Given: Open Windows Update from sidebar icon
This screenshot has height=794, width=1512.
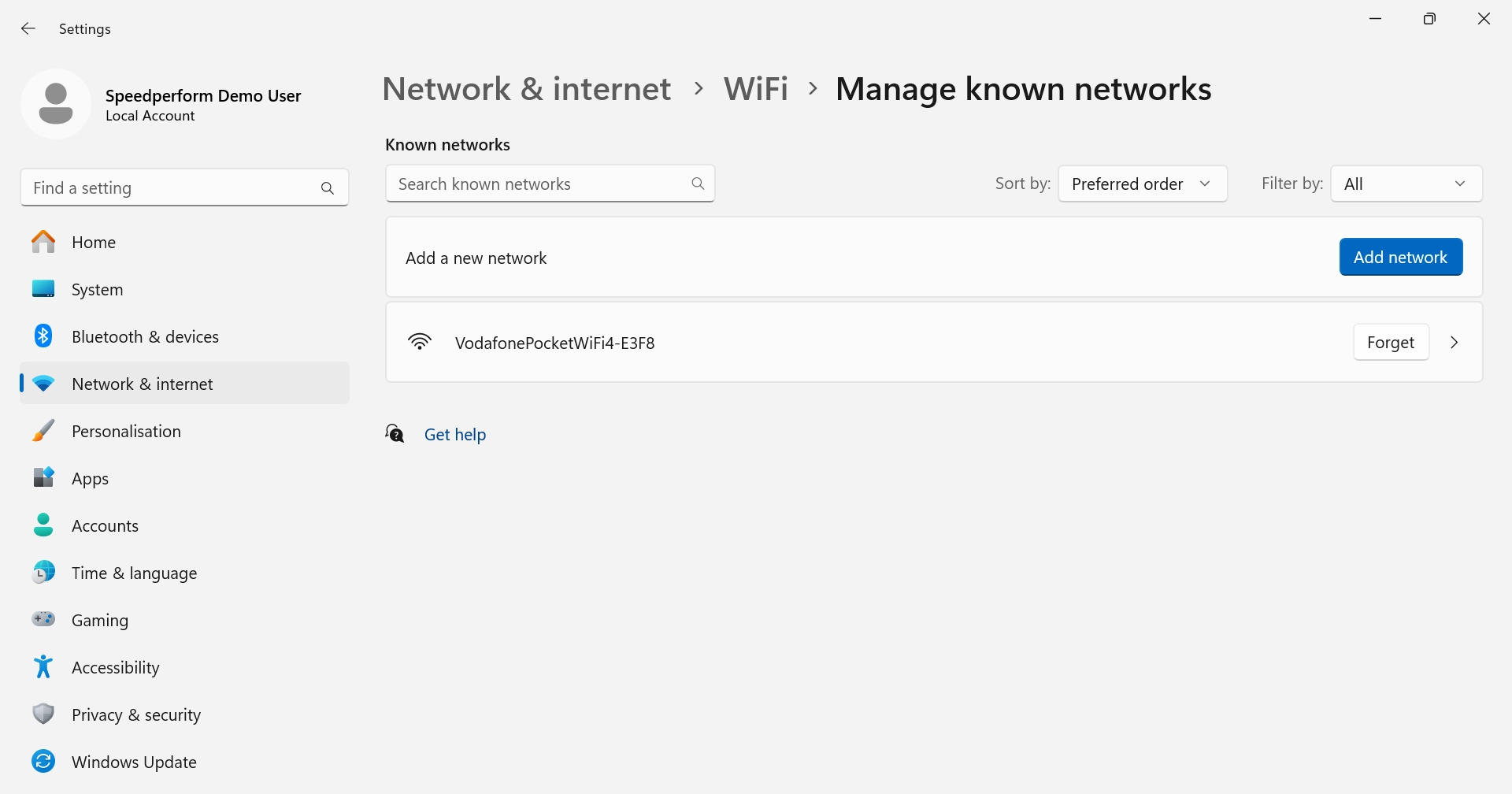Looking at the screenshot, I should pos(43,761).
